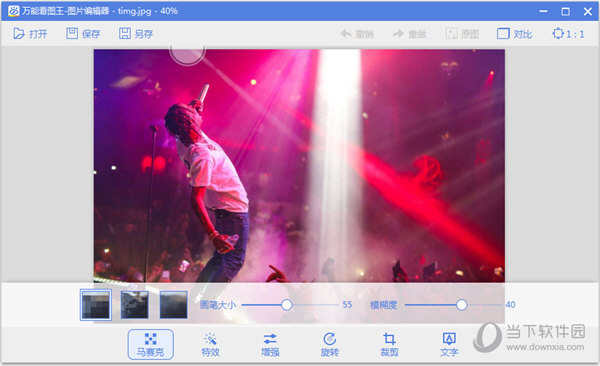The height and width of the screenshot is (366, 600).
Task: Show original image via 原图
Action: click(462, 34)
